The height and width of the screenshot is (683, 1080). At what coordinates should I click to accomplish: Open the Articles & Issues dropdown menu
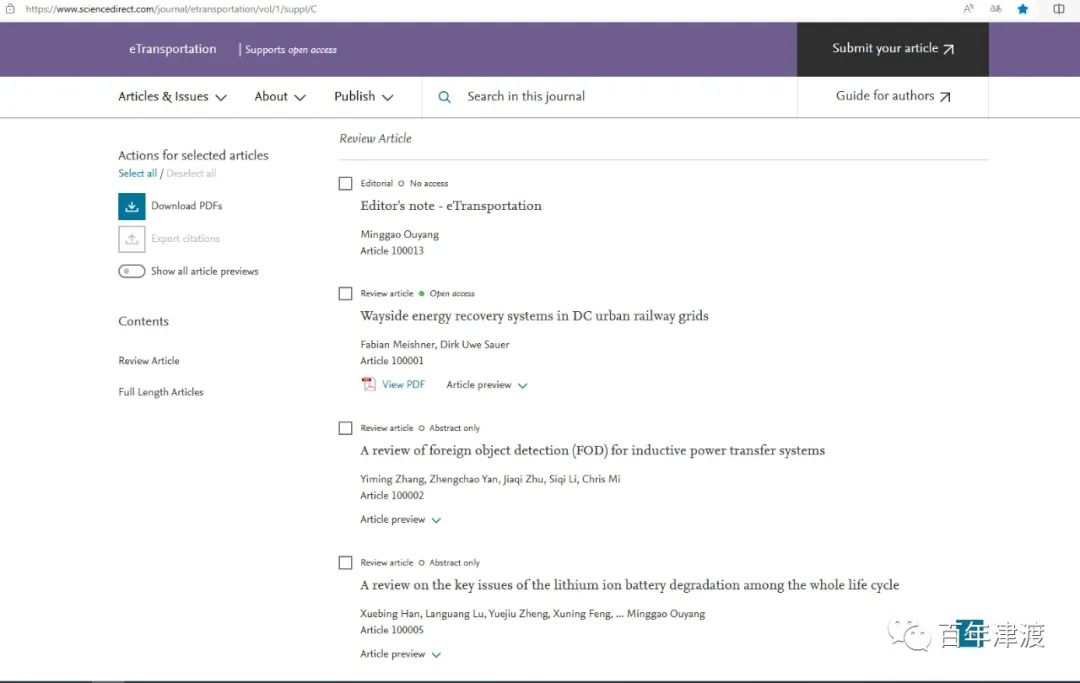[172, 97]
